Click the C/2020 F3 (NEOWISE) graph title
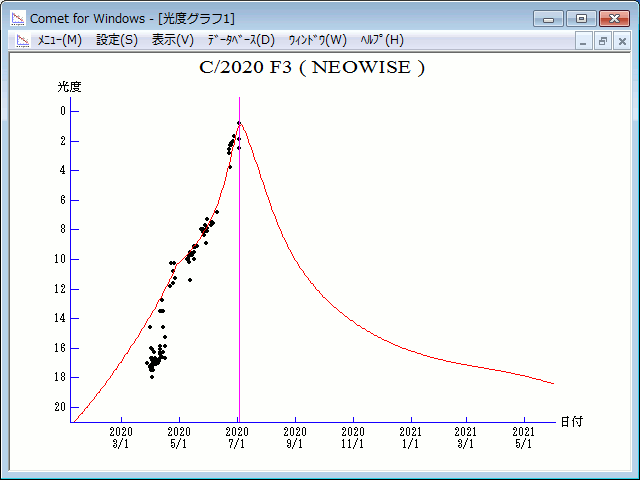The image size is (640, 480). 312,68
